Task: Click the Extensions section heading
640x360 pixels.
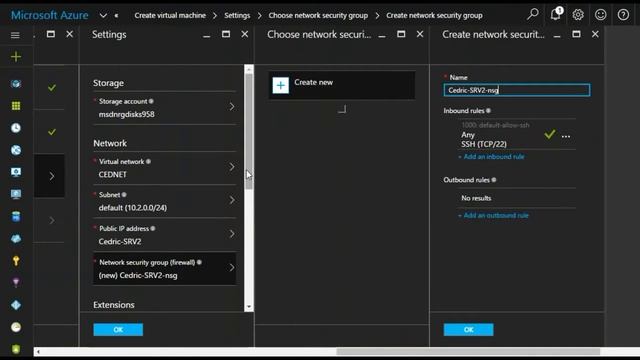Action: [x=113, y=305]
